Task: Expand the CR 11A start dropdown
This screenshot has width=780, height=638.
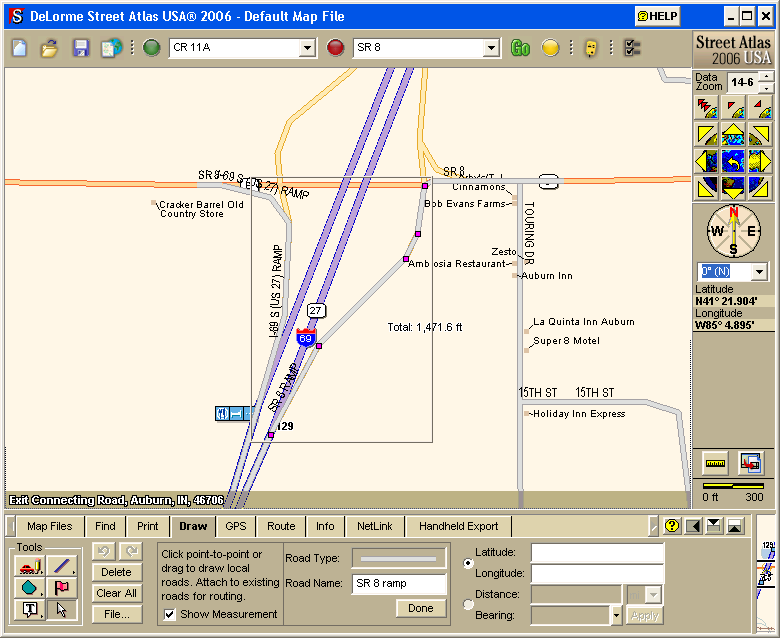Action: [307, 48]
